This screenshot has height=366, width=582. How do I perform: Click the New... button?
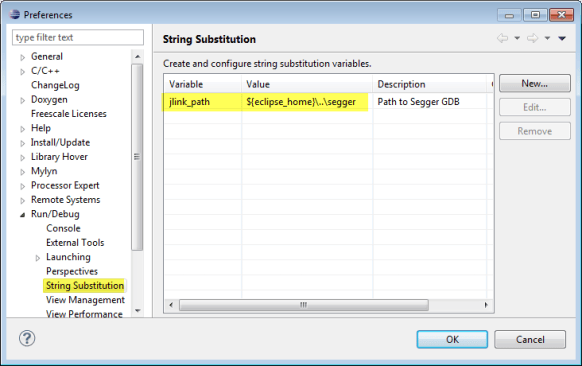click(534, 84)
